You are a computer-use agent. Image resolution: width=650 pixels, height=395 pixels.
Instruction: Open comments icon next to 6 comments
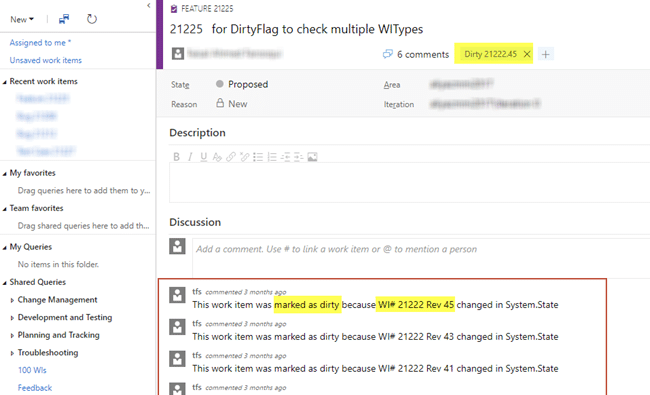388,54
